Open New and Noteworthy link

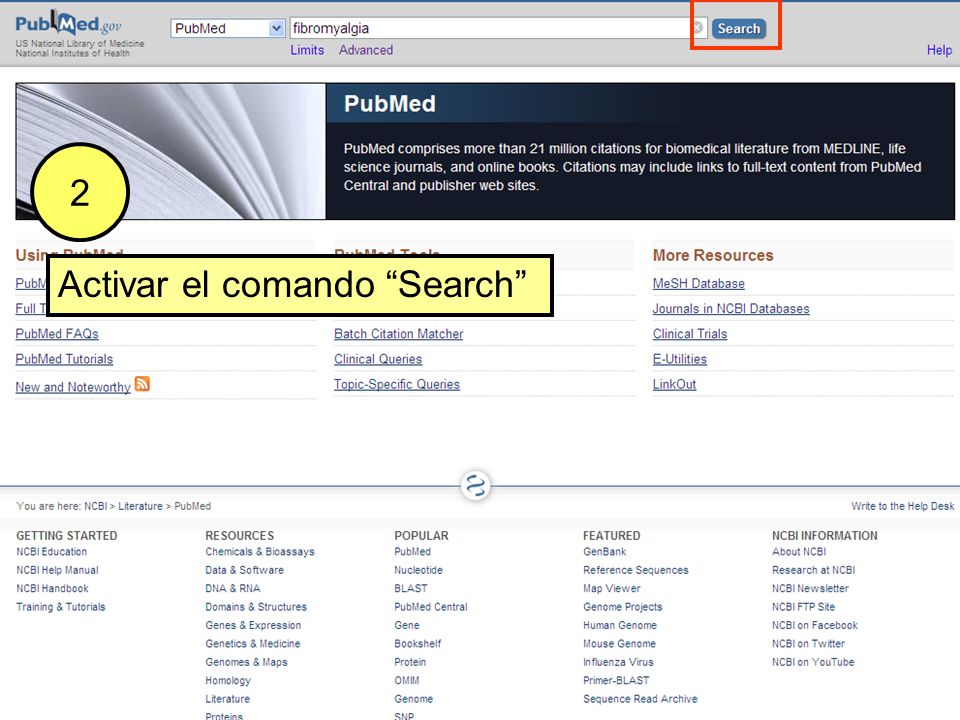73,387
